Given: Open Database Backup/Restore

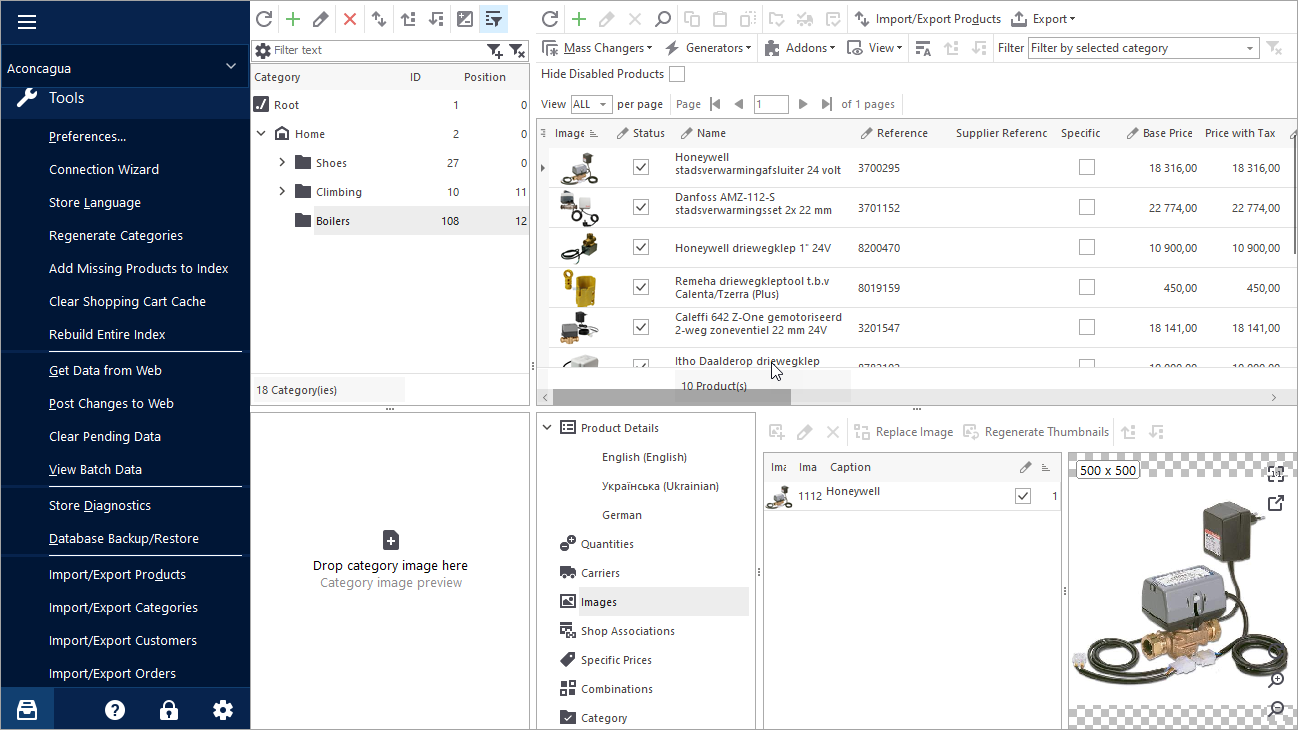Looking at the screenshot, I should (x=124, y=538).
